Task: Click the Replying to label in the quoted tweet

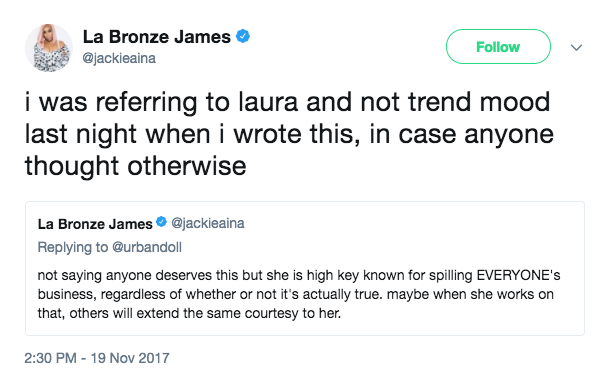Action: pyautogui.click(x=73, y=247)
